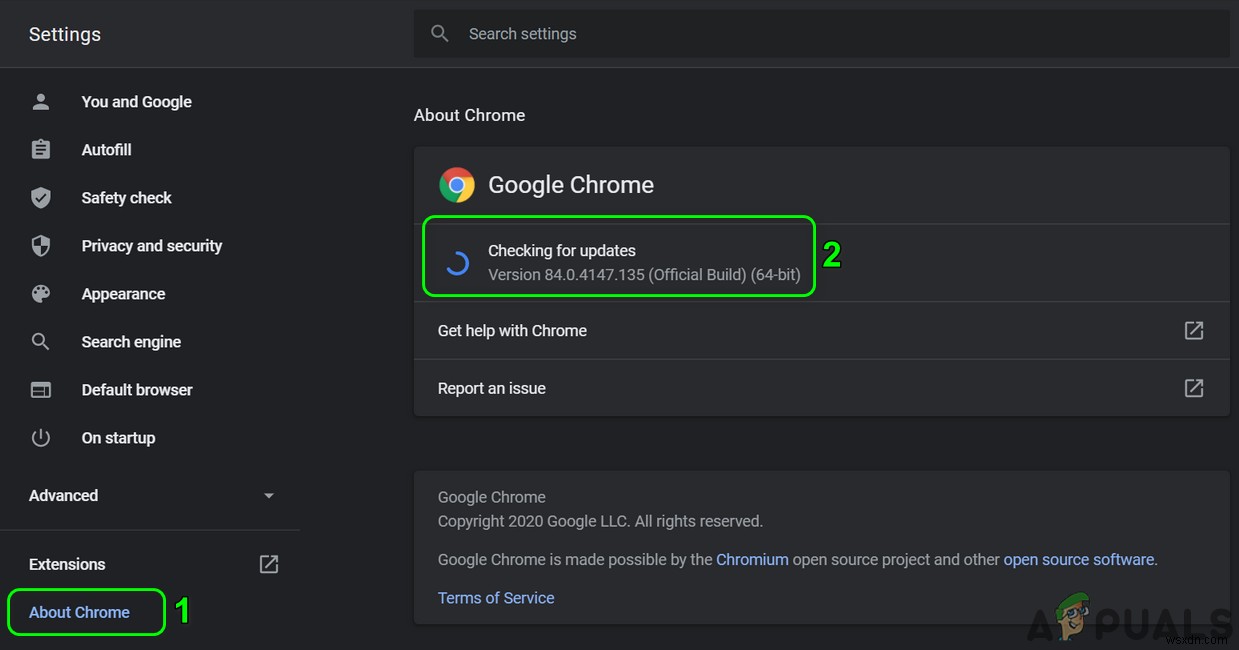This screenshot has height=650, width=1239.
Task: Select the Appearance palette icon
Action: pyautogui.click(x=40, y=293)
